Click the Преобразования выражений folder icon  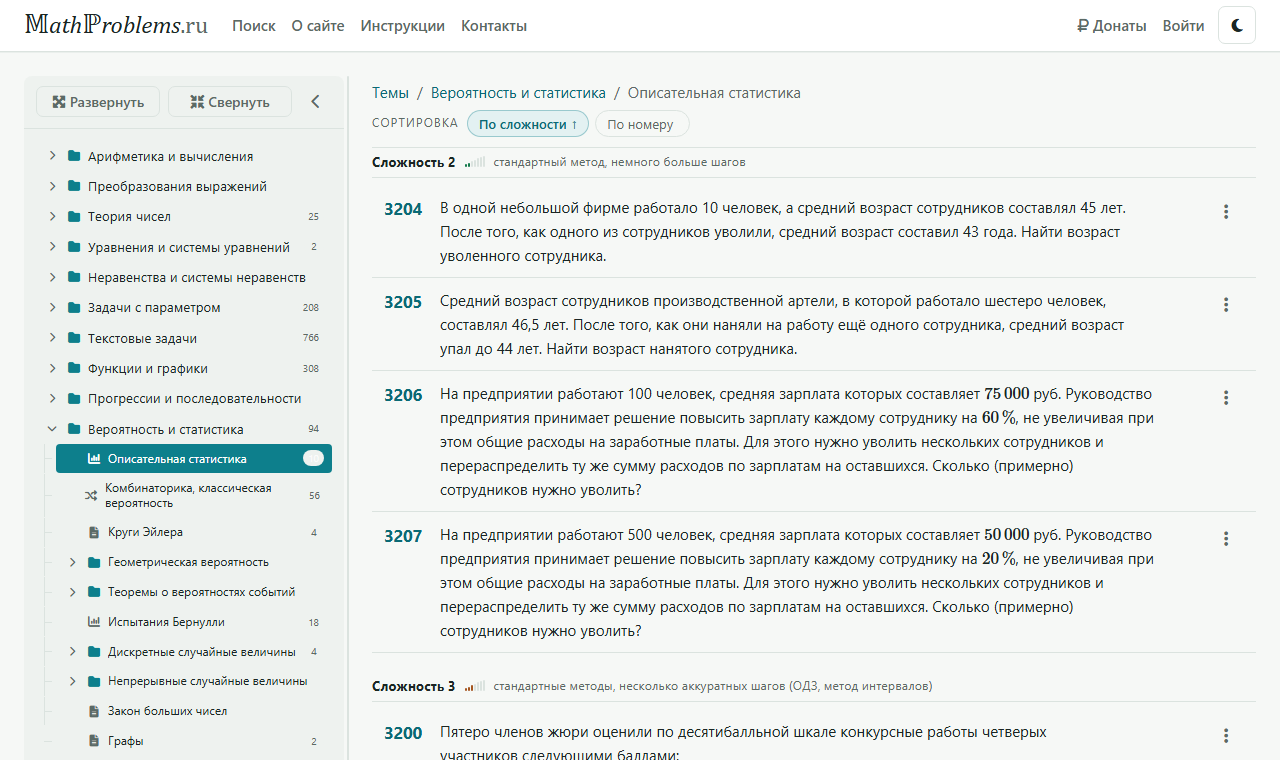74,186
